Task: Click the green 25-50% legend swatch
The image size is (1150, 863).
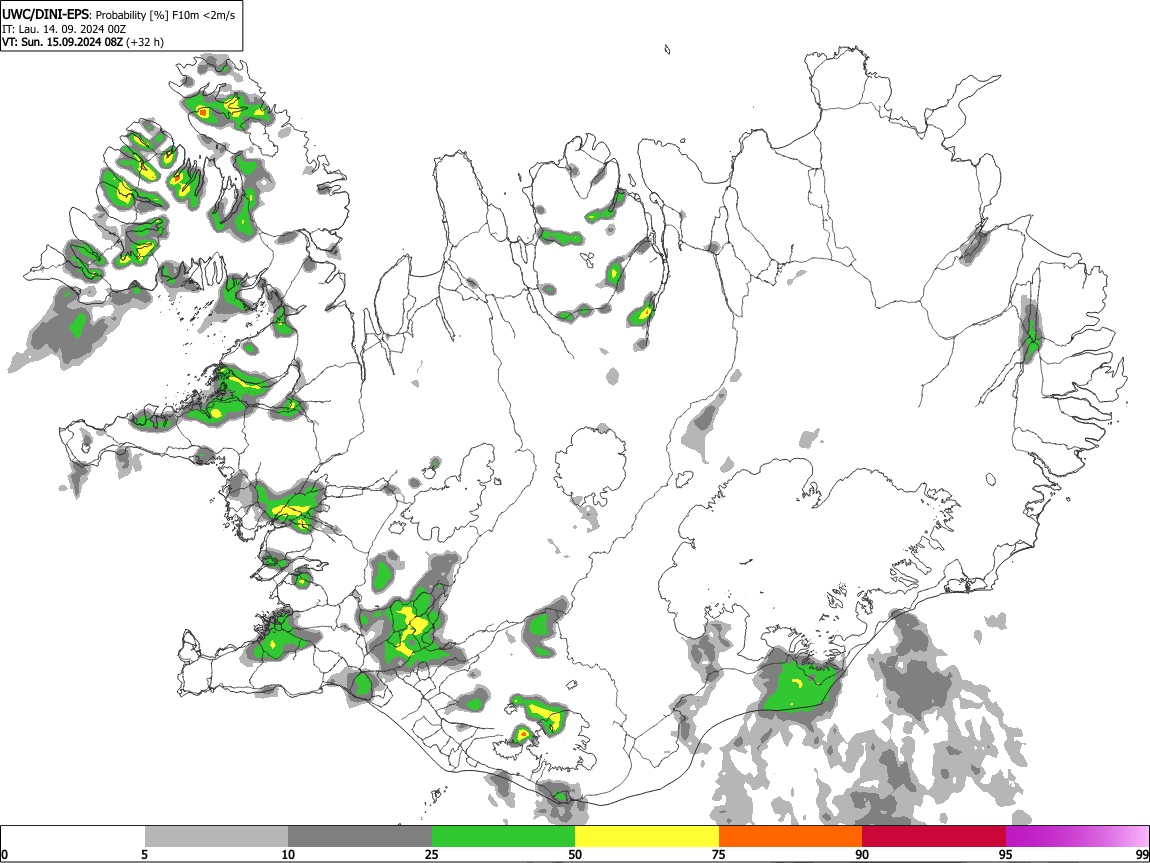Action: pos(503,837)
